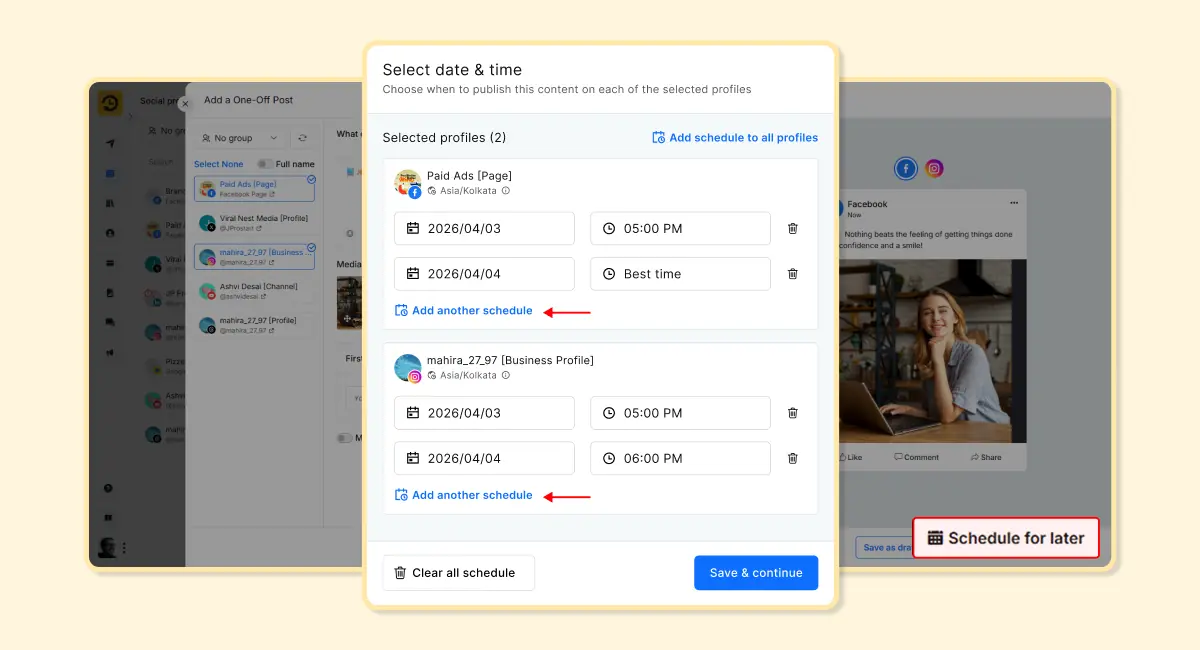Select the Instagram icon above the post preview
The width and height of the screenshot is (1200, 650).
click(933, 168)
